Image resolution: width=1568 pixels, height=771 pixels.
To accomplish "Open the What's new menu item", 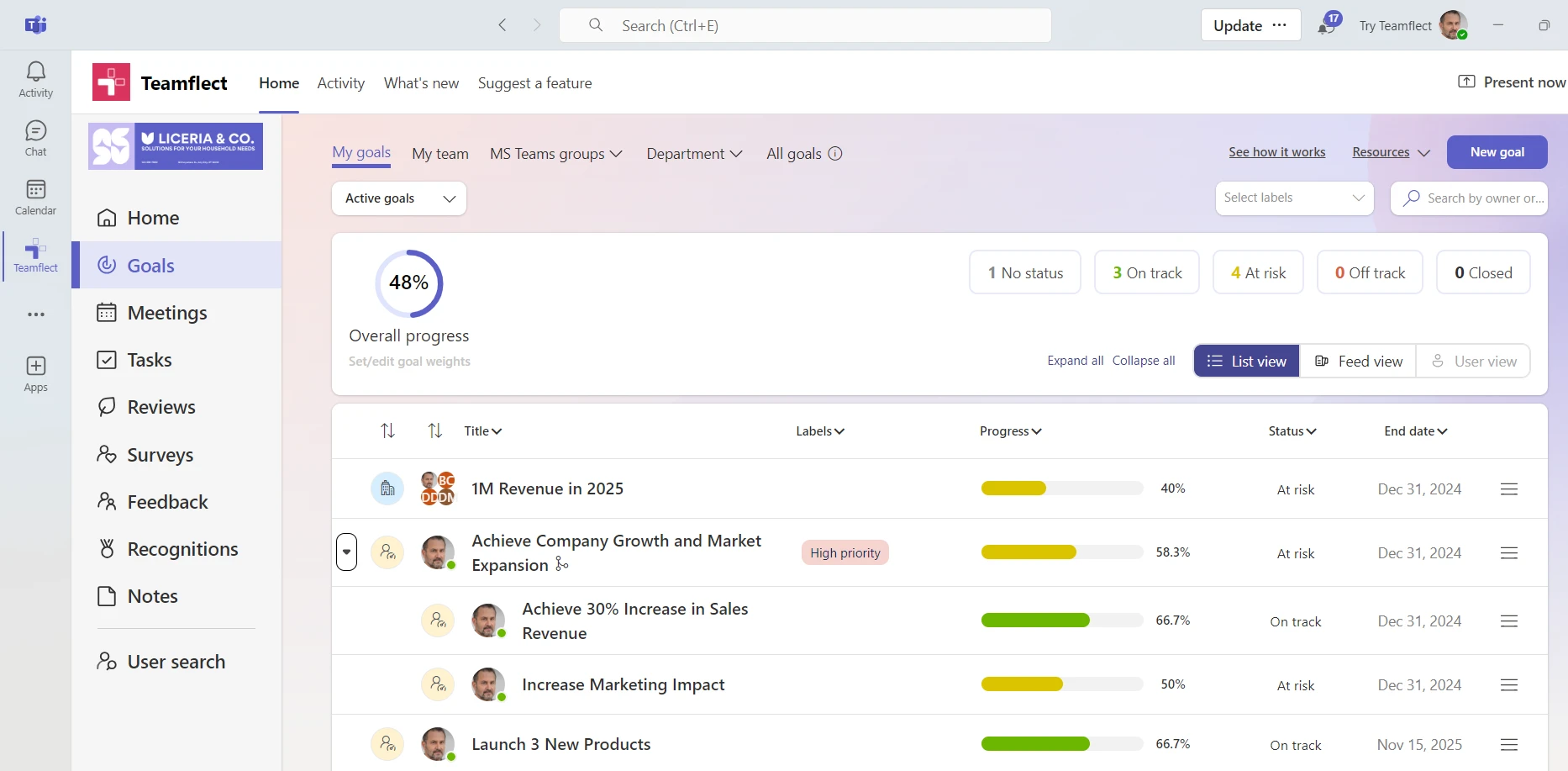I will point(421,83).
